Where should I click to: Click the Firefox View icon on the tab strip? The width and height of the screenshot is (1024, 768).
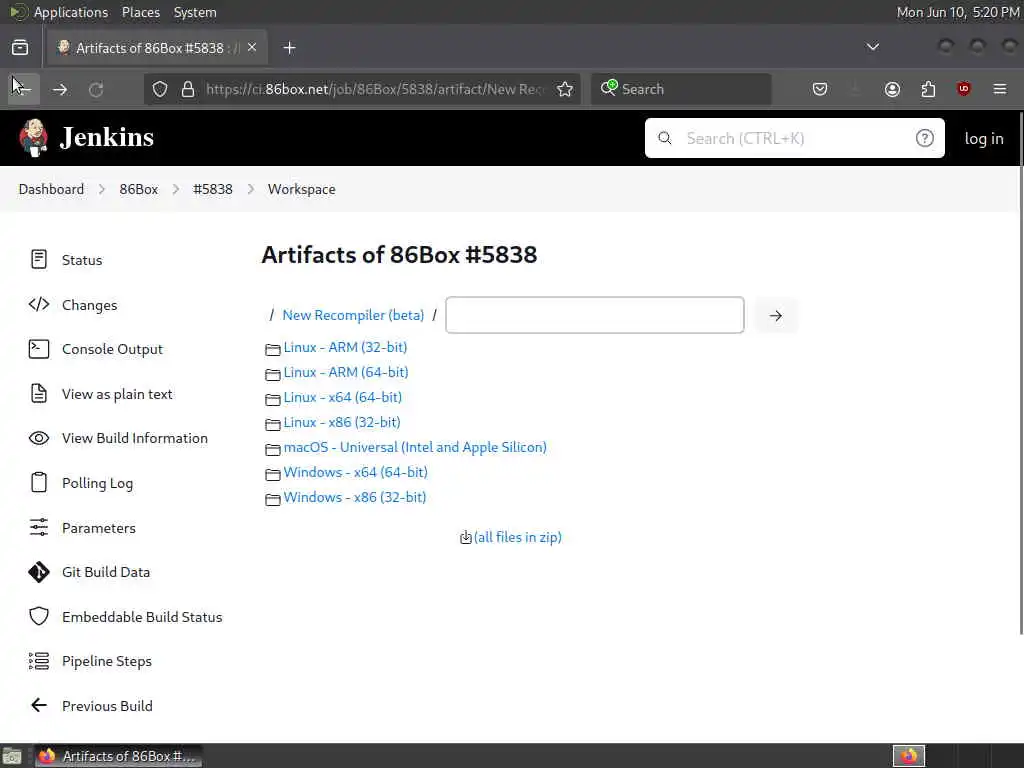pyautogui.click(x=20, y=47)
